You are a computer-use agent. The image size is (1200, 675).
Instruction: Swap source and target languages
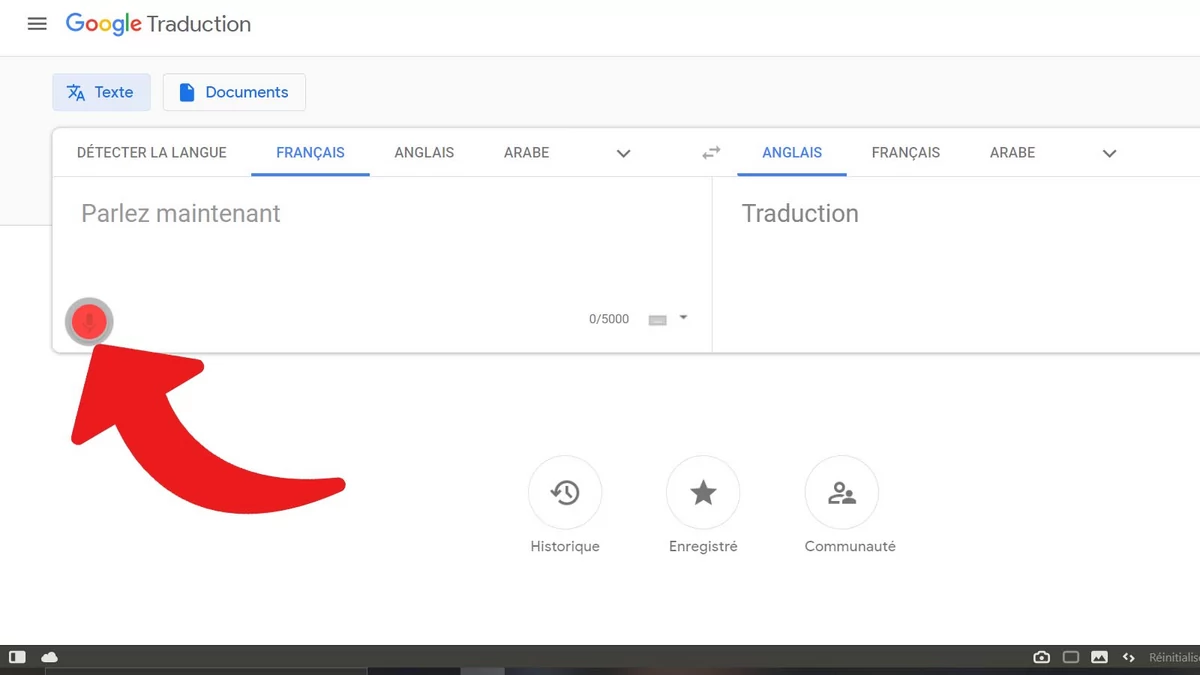pos(711,153)
